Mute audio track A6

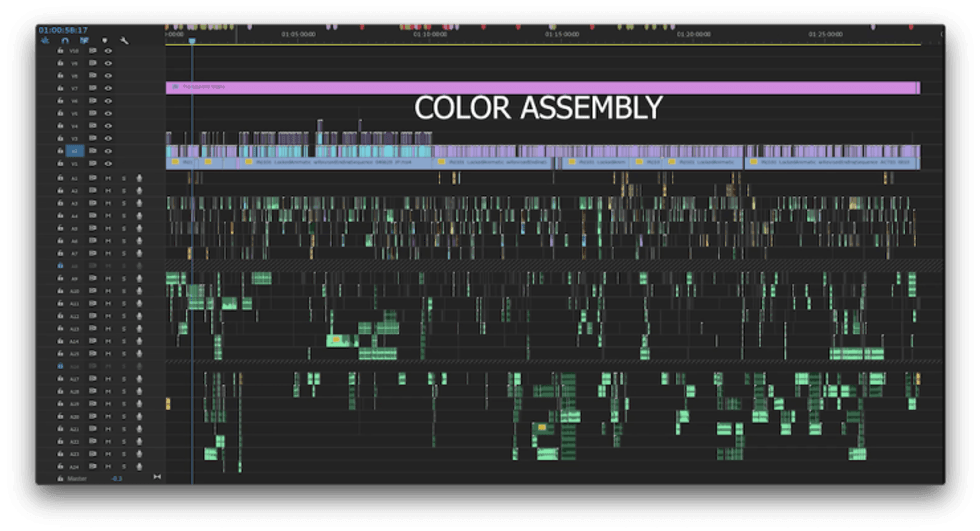(x=108, y=241)
